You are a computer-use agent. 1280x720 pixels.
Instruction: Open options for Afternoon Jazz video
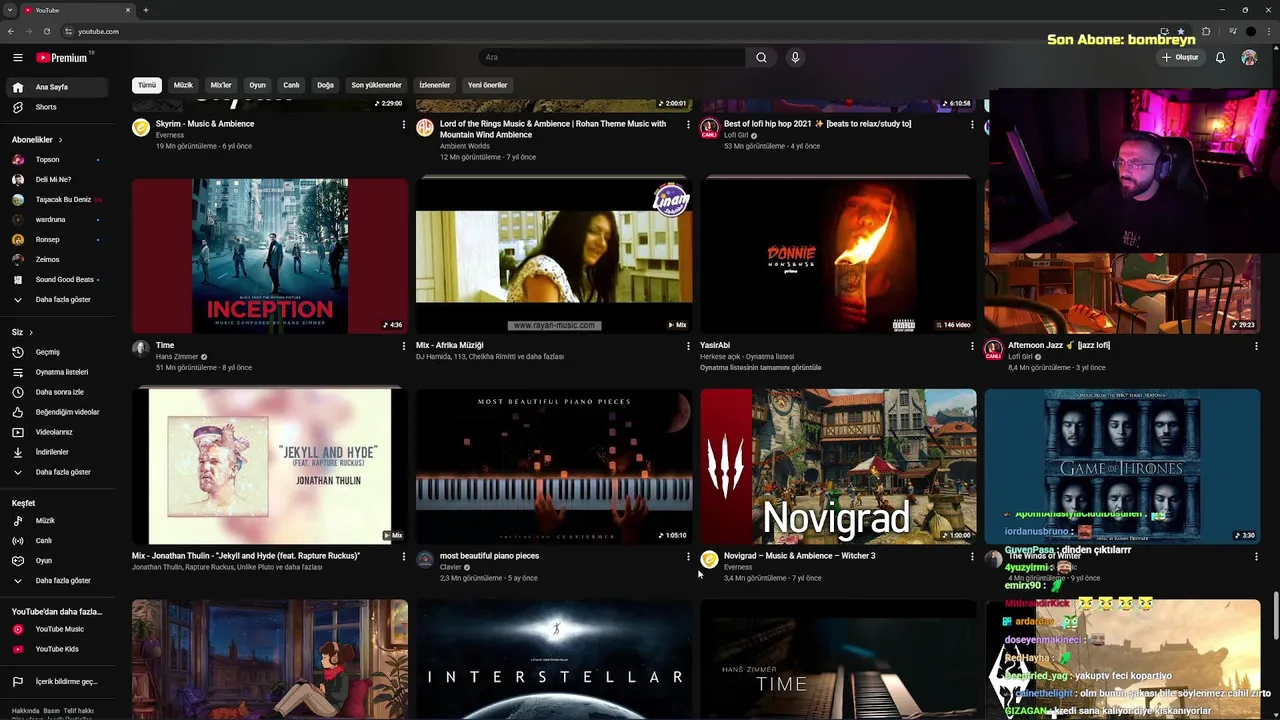click(x=1256, y=346)
